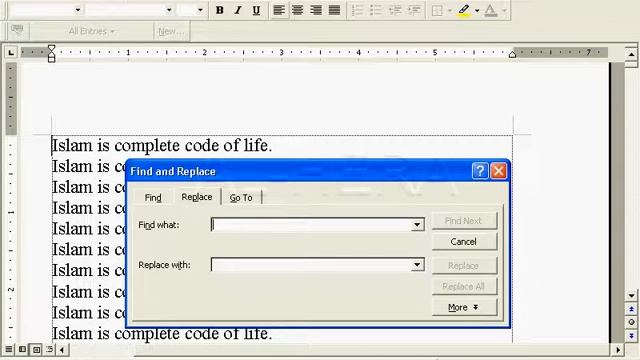The image size is (640, 360).
Task: Switch to the Replace tab
Action: 197,197
